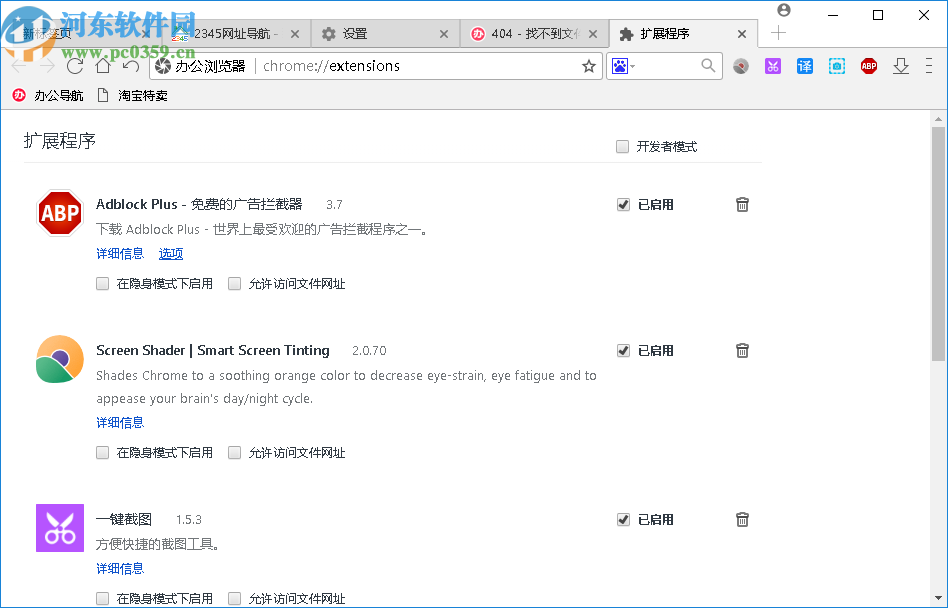This screenshot has width=948, height=608.
Task: Open the browser's main menu icon
Action: pyautogui.click(x=930, y=65)
